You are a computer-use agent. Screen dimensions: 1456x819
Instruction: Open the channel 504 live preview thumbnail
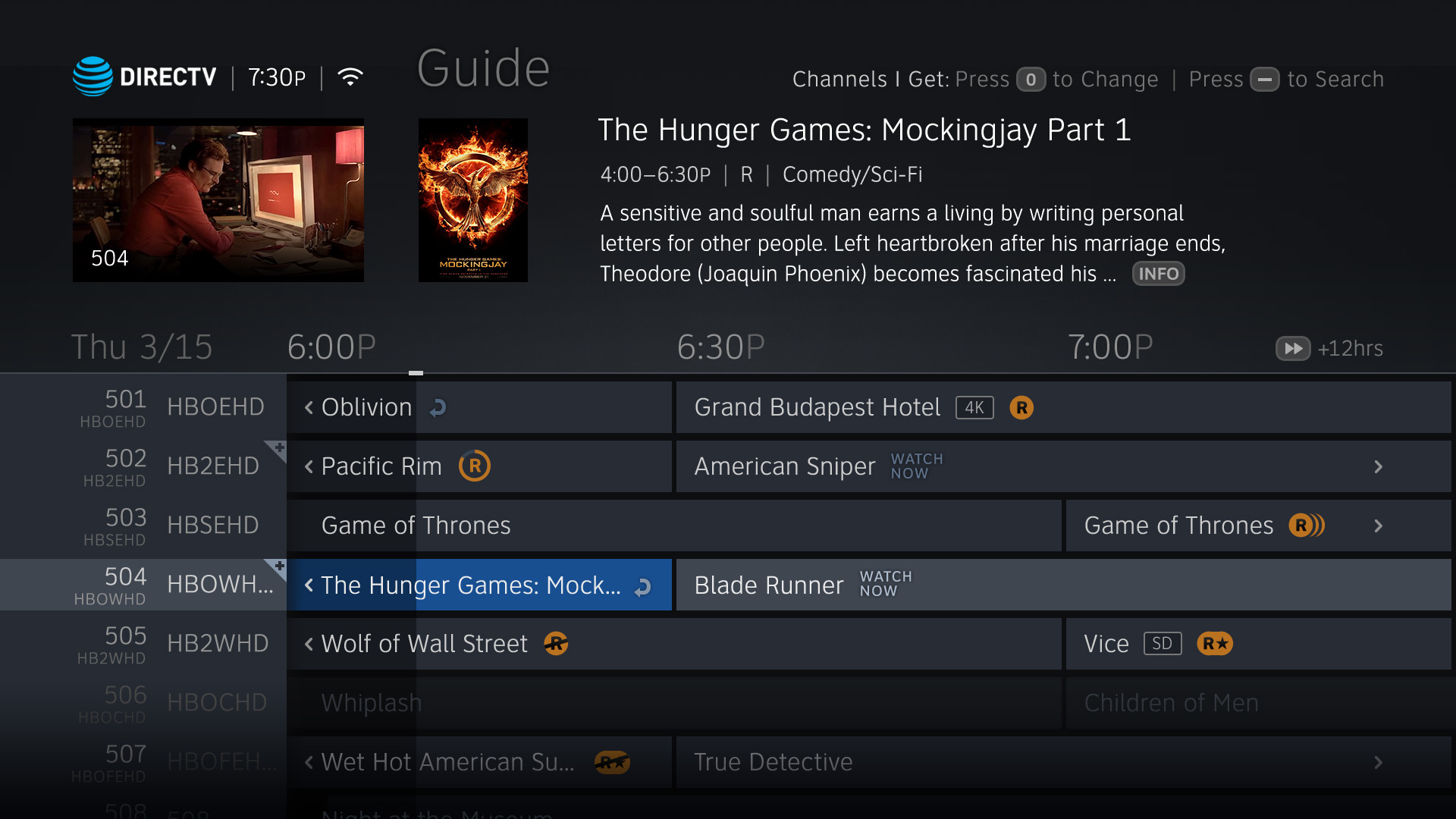tap(218, 200)
